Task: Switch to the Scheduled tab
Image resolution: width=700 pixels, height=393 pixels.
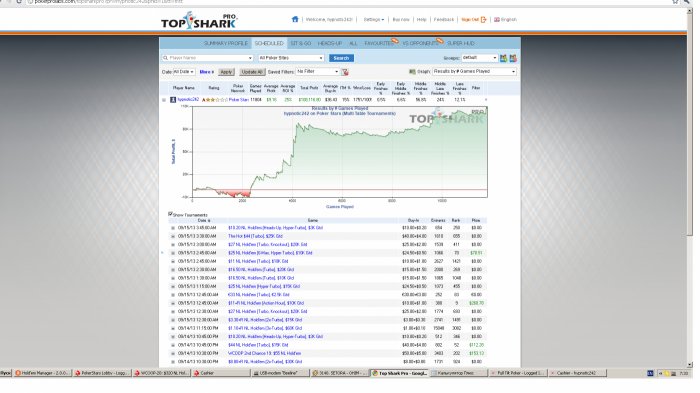Action: coord(269,43)
